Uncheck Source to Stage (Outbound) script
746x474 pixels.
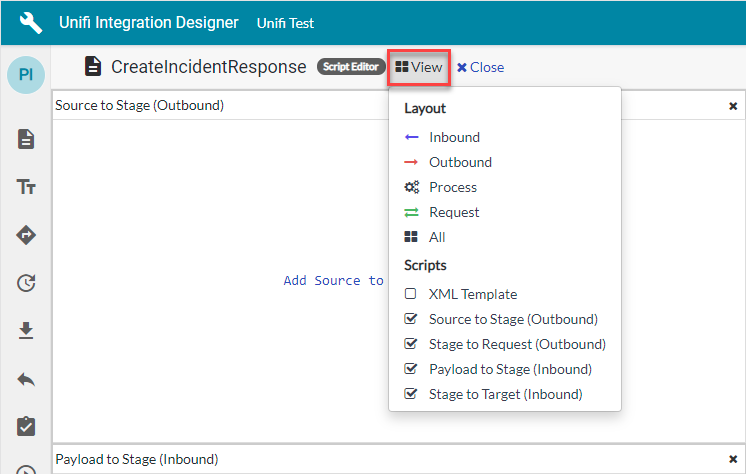pyautogui.click(x=410, y=320)
